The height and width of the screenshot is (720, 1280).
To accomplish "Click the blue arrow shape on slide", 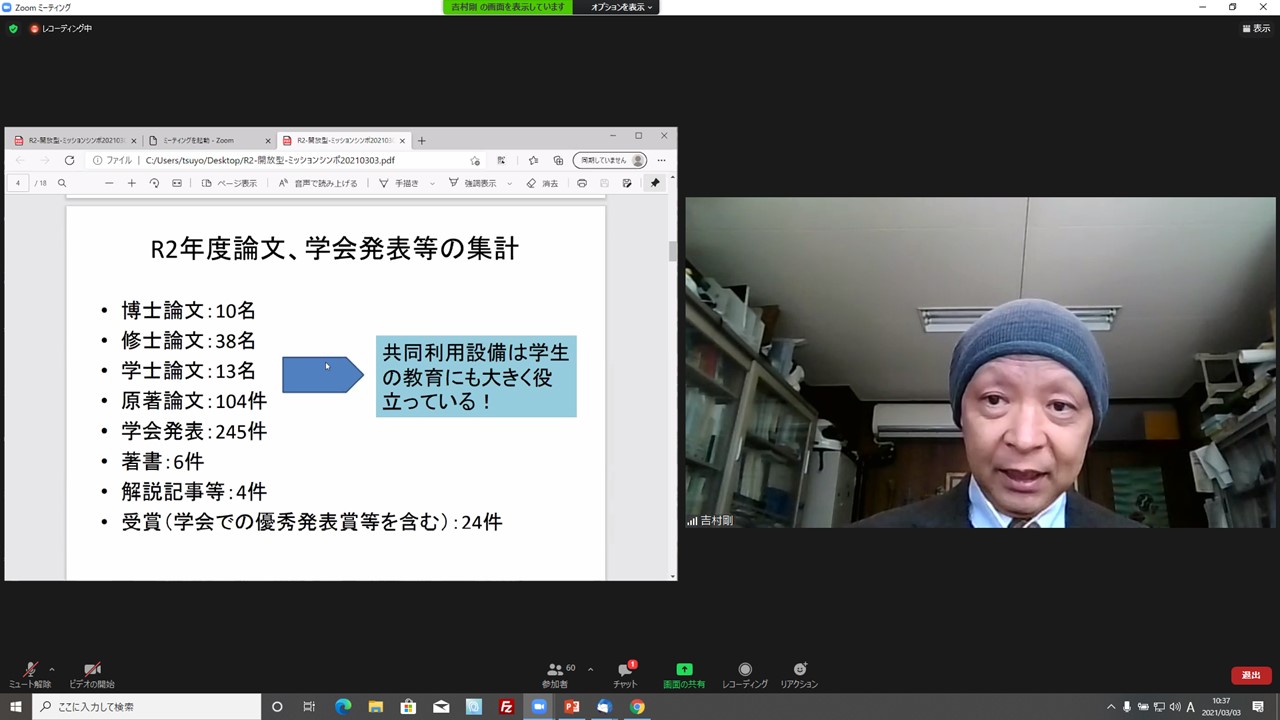I will [x=323, y=375].
